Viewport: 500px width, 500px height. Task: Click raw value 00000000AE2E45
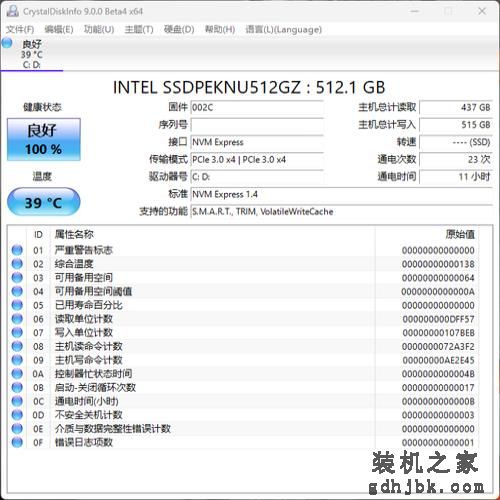(438, 360)
